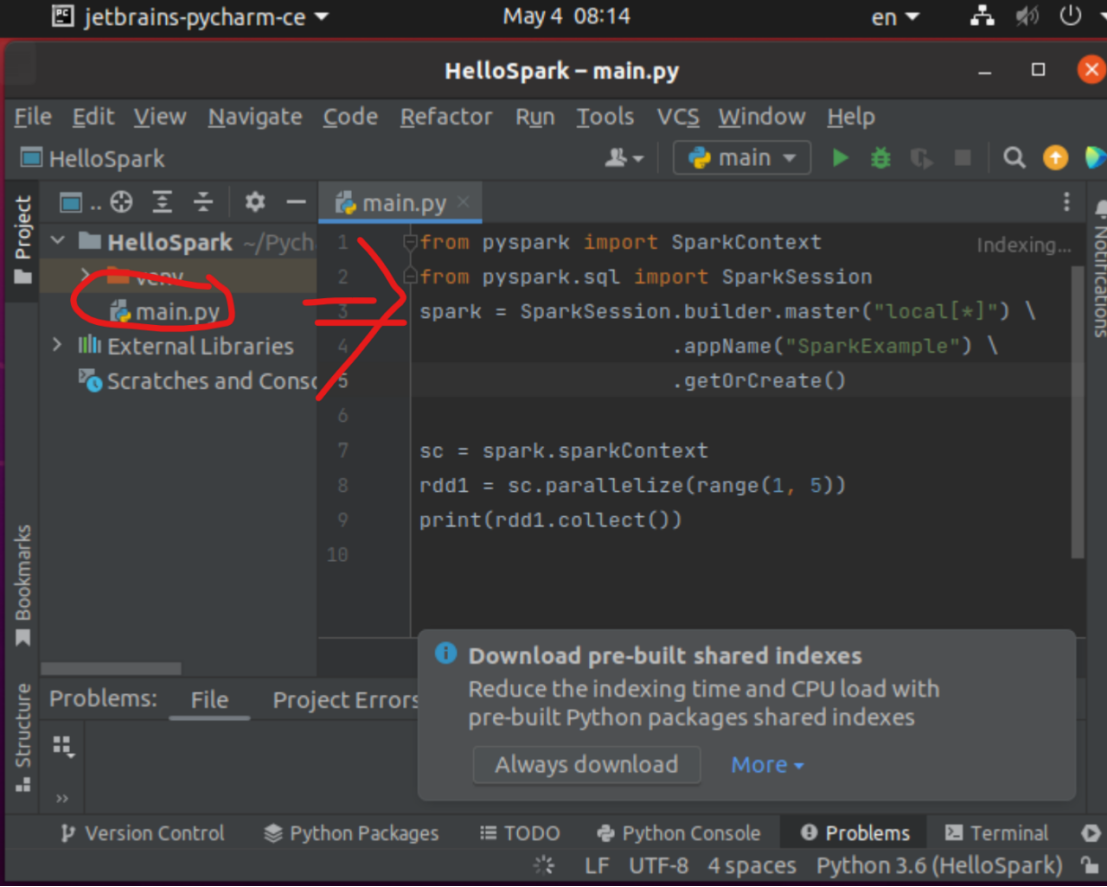Screen dimensions: 1107x887
Task: Open the Edit menu
Action: point(93,117)
